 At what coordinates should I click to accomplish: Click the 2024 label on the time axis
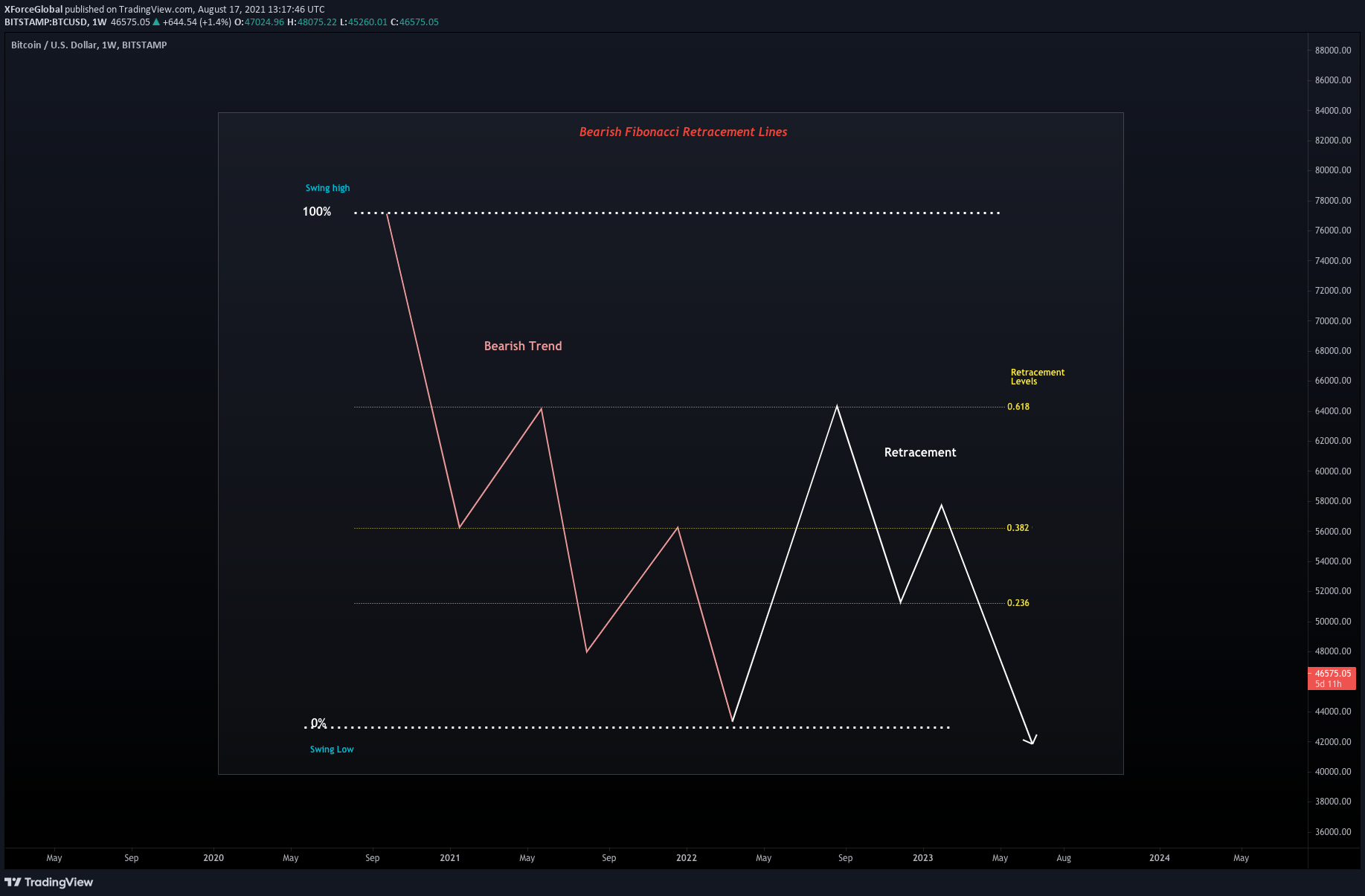tap(1160, 858)
